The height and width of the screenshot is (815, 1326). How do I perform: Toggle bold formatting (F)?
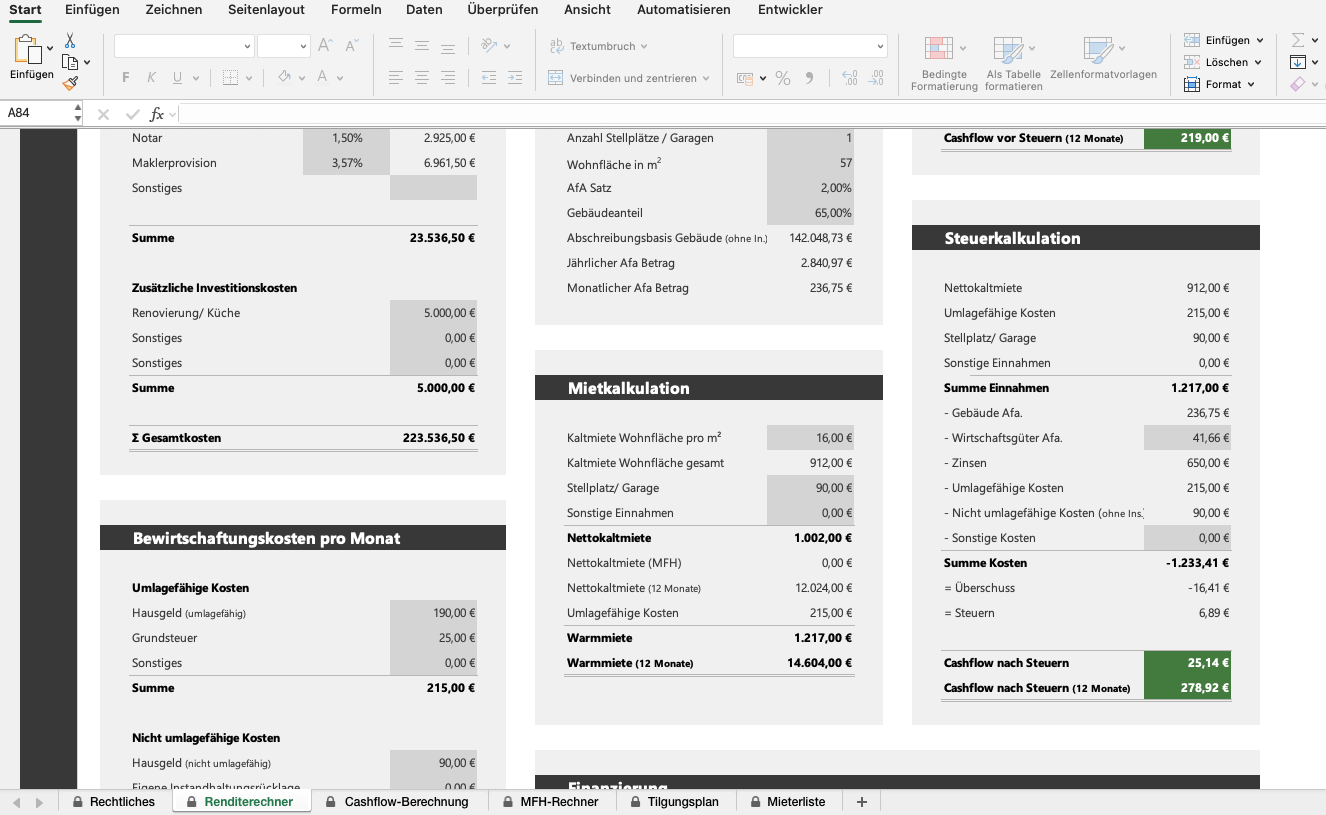click(x=124, y=77)
